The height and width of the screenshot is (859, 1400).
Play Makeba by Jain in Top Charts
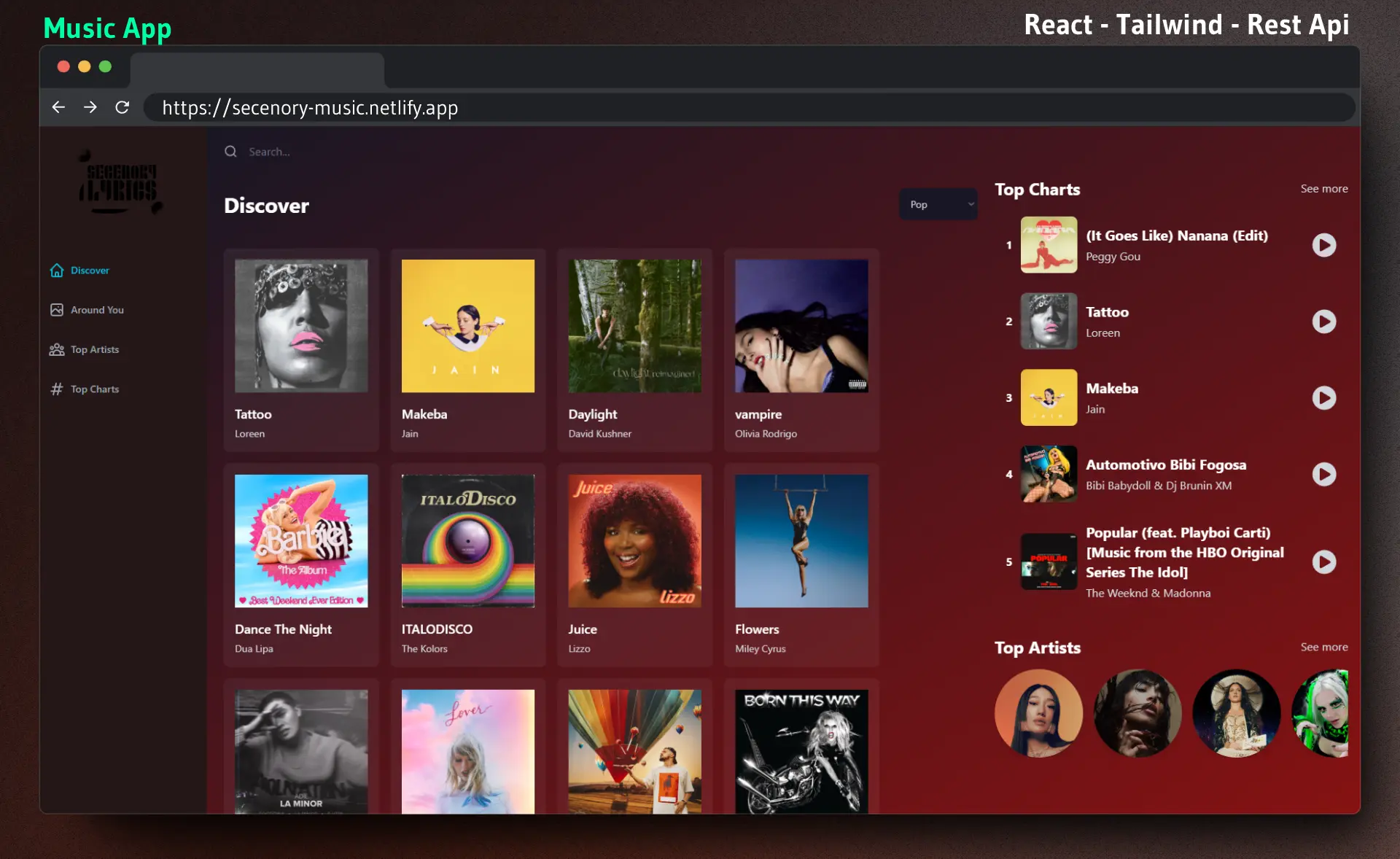point(1323,397)
